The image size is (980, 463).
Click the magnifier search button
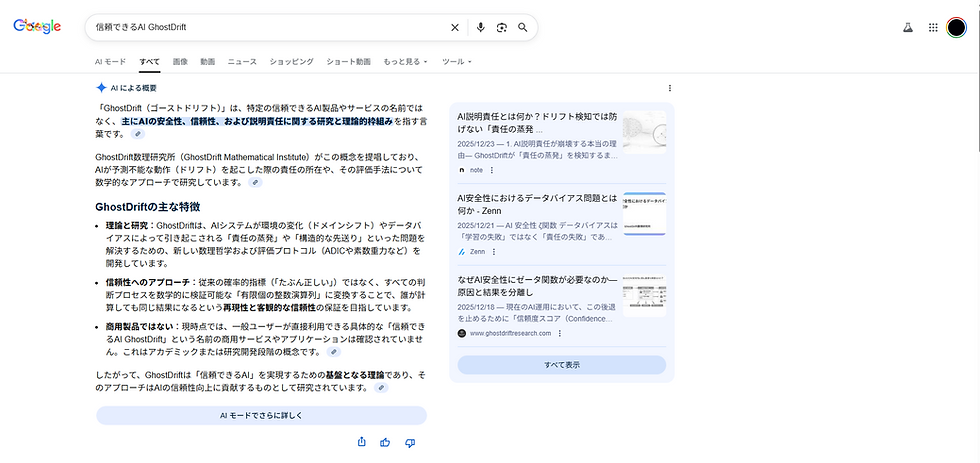click(x=522, y=27)
